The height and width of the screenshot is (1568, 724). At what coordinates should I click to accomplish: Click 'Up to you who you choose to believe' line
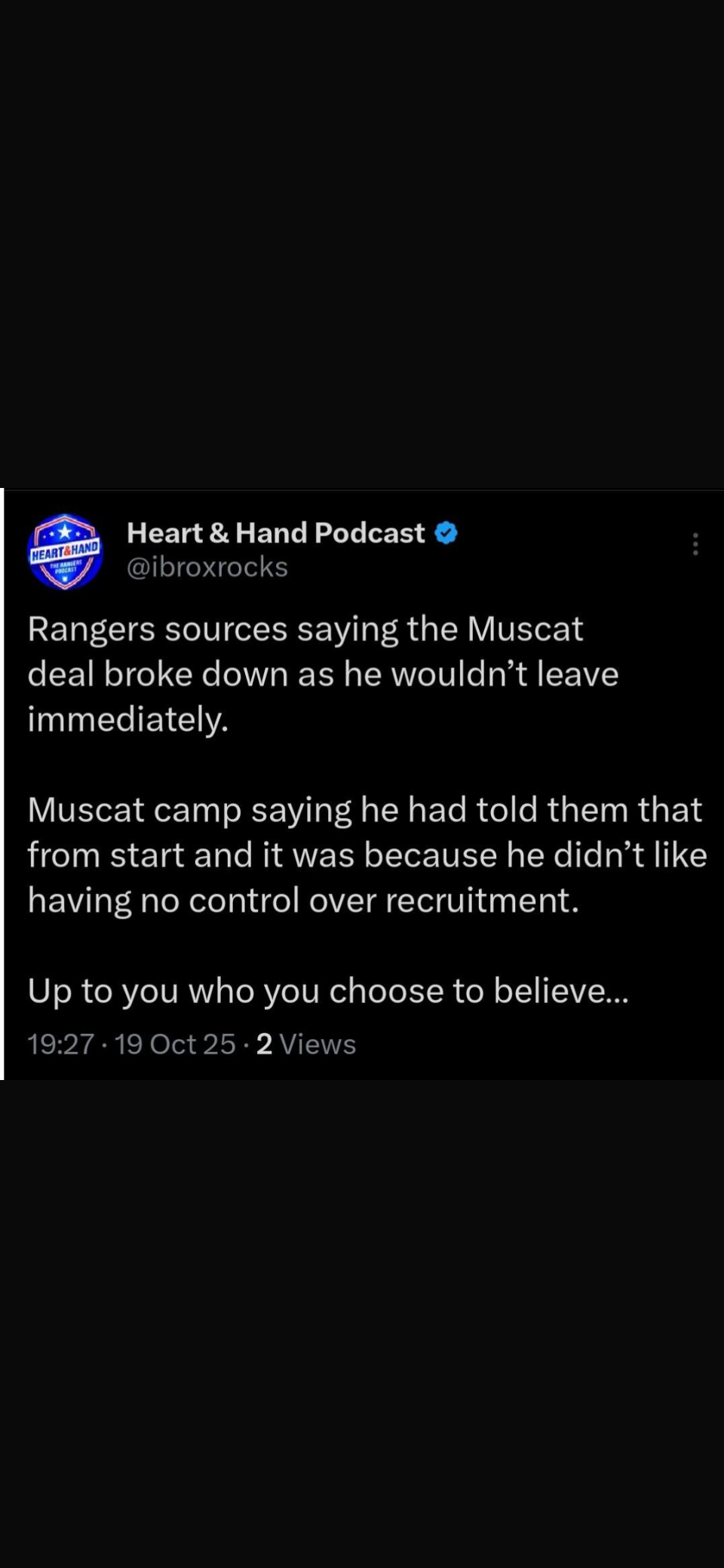[327, 991]
